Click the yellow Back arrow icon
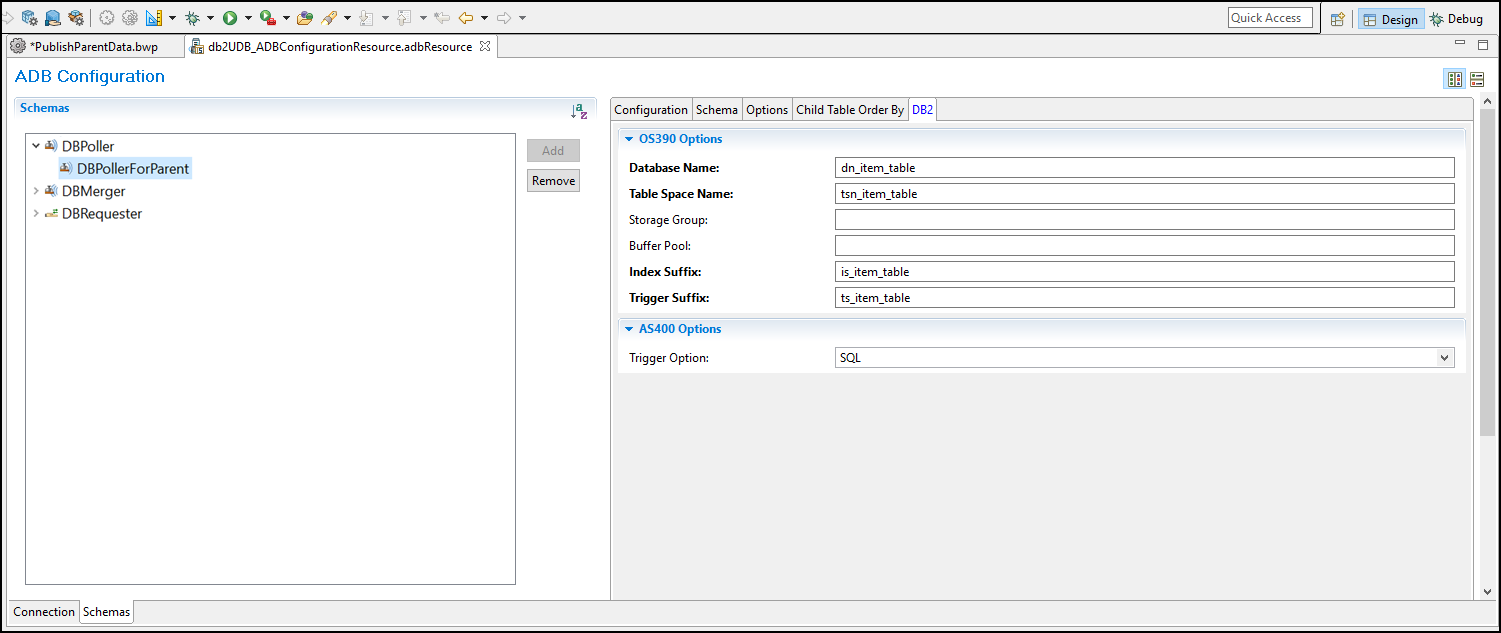Viewport: 1501px width, 633px height. 466,18
